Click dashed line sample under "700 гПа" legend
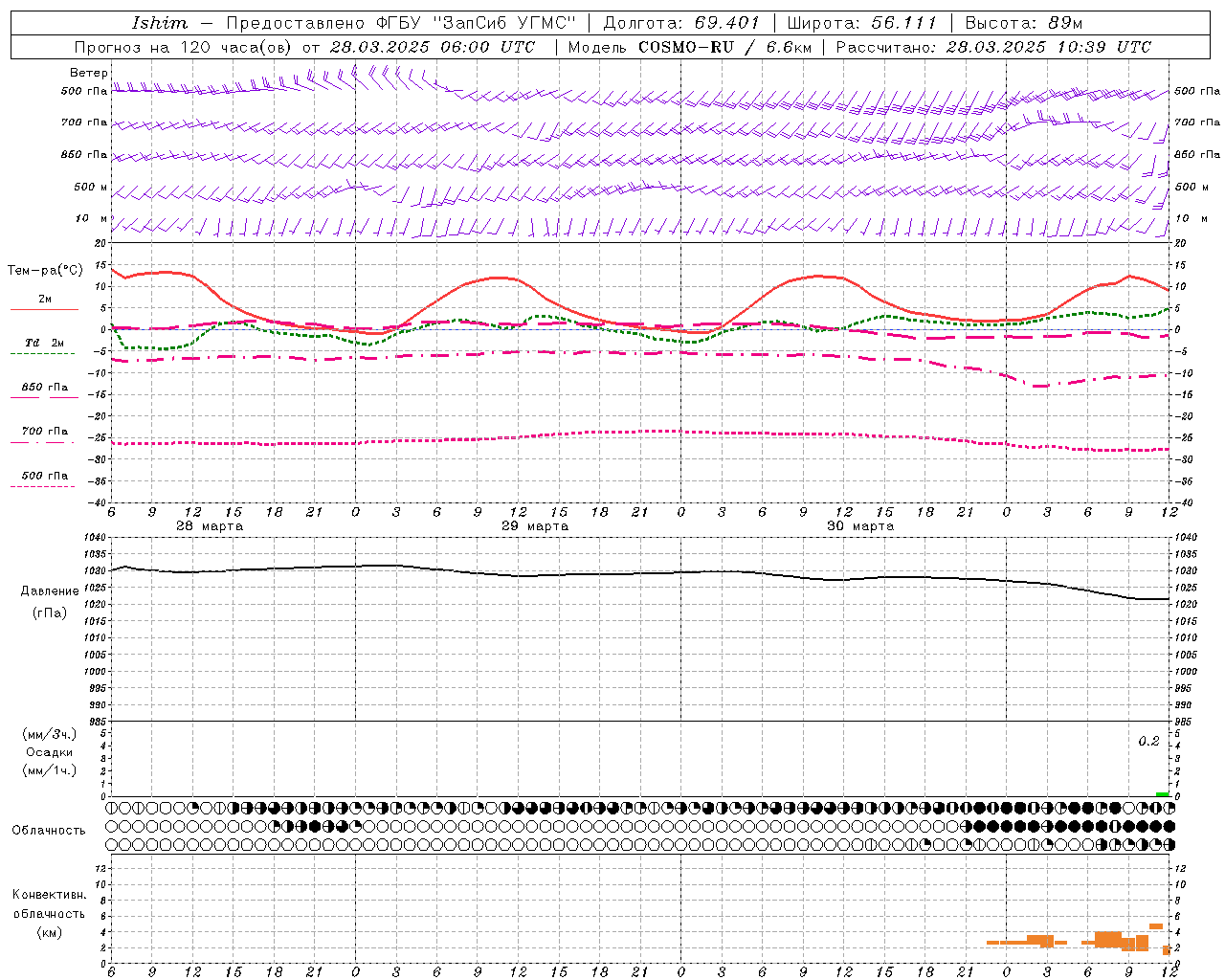 (42, 442)
